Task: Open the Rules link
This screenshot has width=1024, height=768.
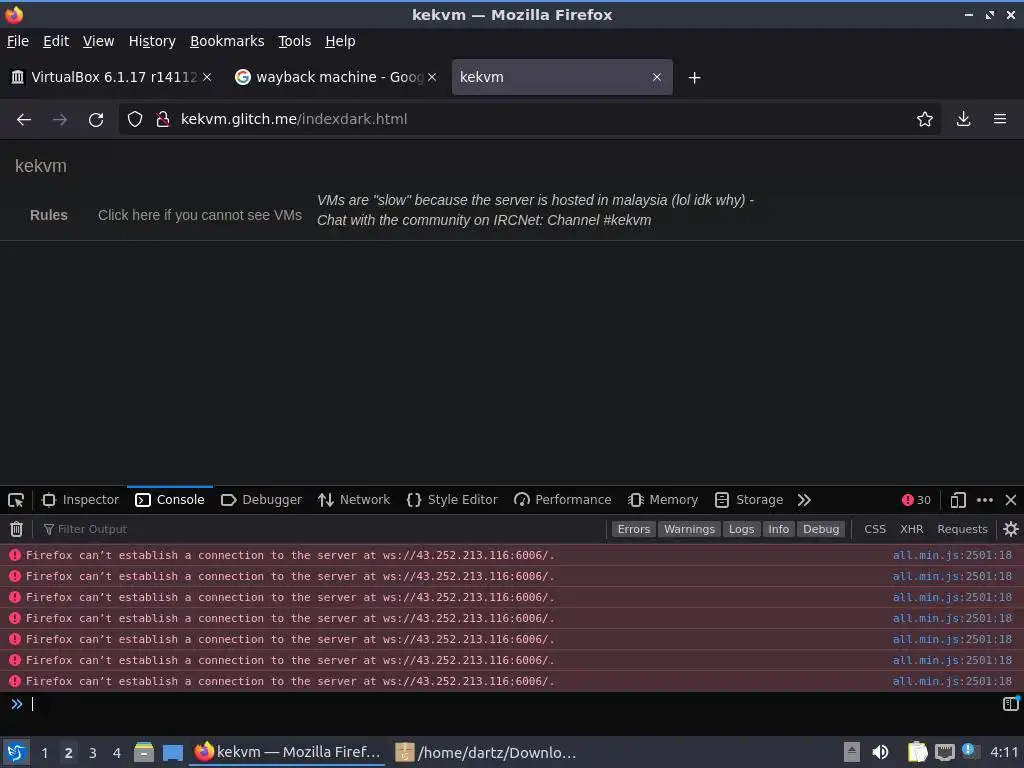Action: tap(49, 215)
